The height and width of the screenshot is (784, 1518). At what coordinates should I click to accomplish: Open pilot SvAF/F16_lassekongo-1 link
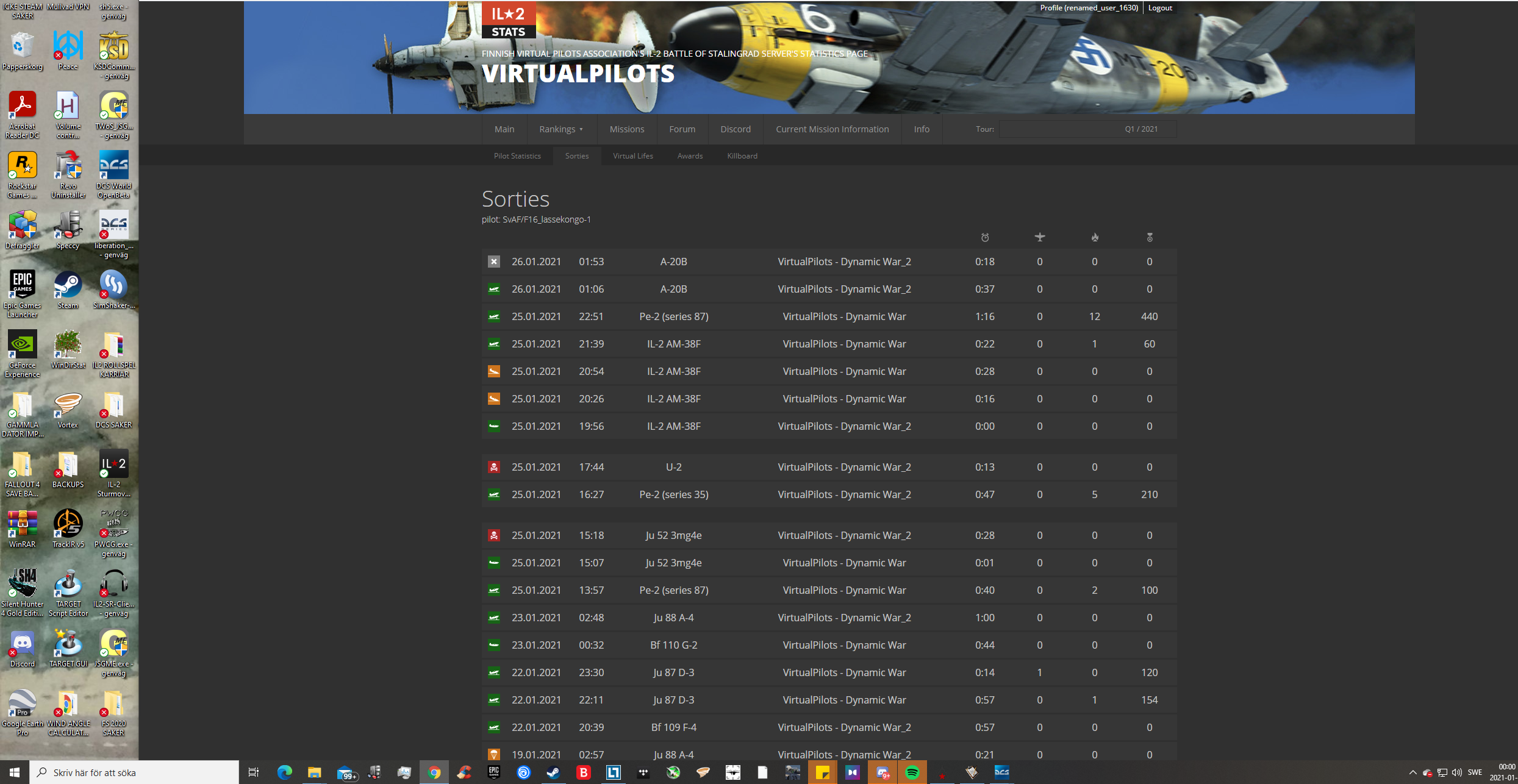(x=546, y=219)
